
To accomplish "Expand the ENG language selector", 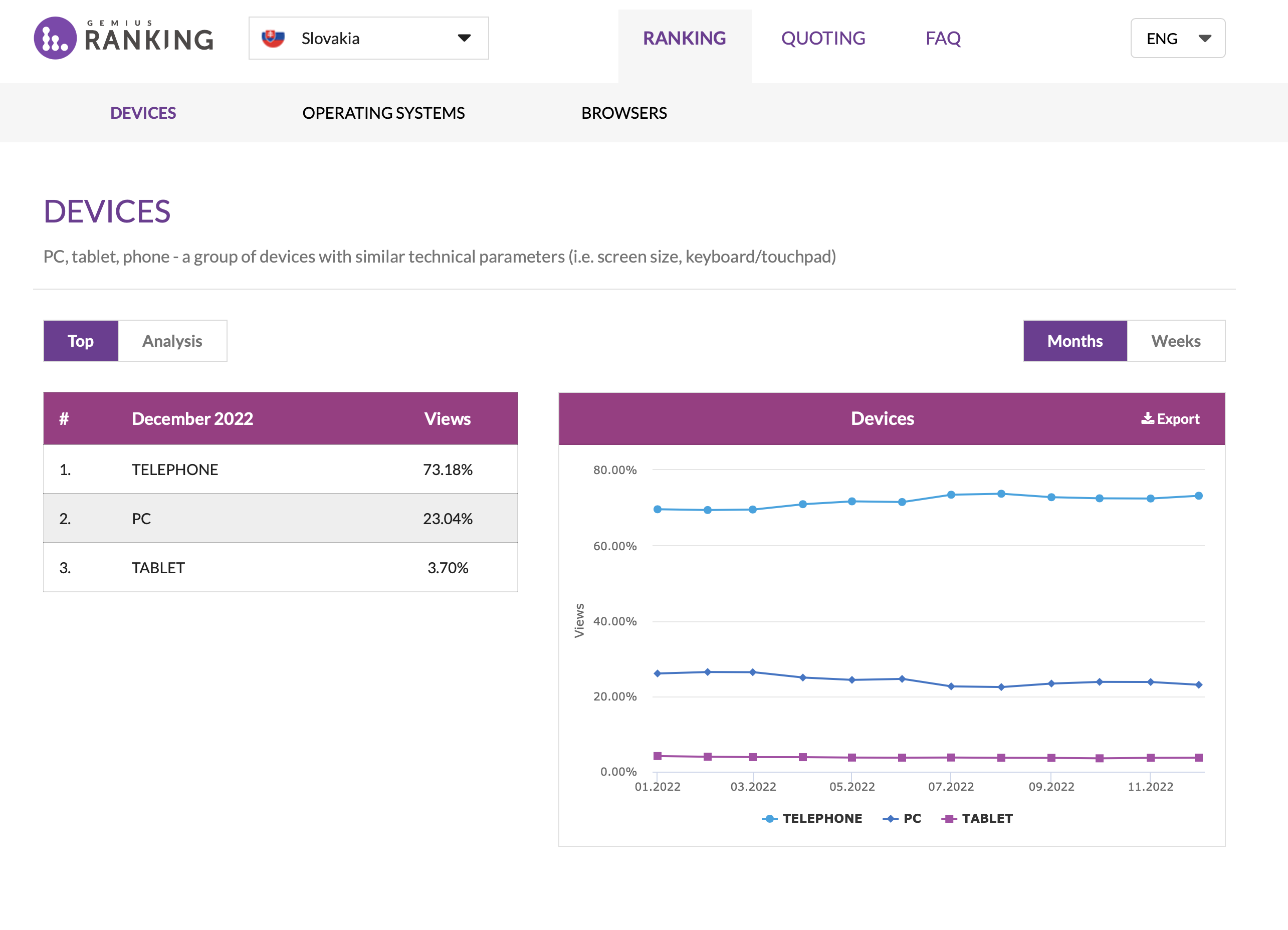I will [x=1177, y=38].
